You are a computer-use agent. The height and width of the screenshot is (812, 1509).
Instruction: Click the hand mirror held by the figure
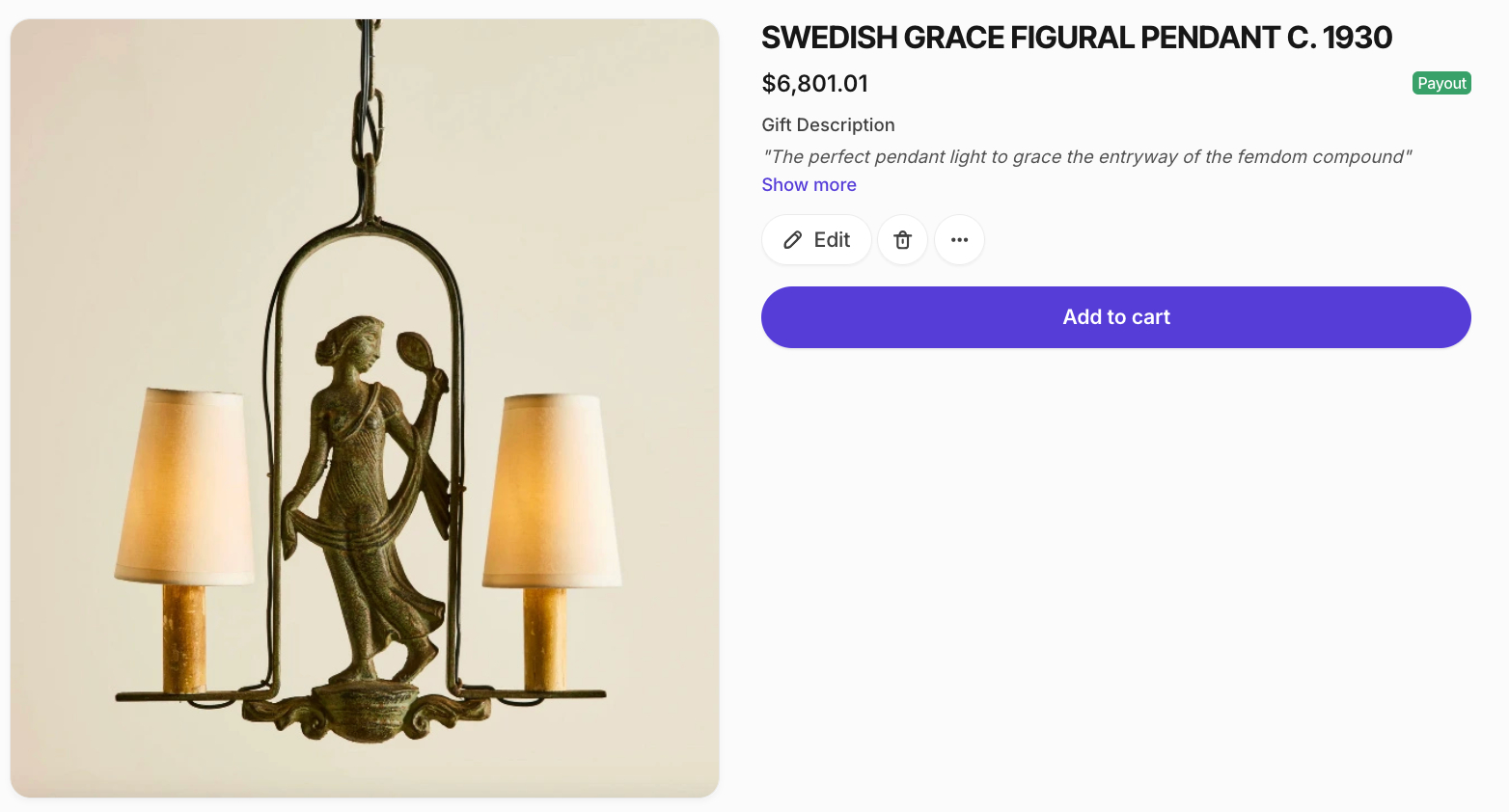(x=414, y=352)
